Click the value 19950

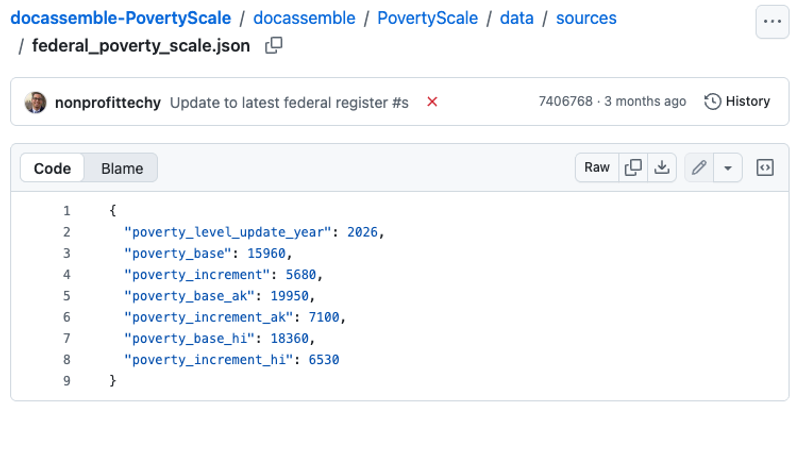click(289, 296)
